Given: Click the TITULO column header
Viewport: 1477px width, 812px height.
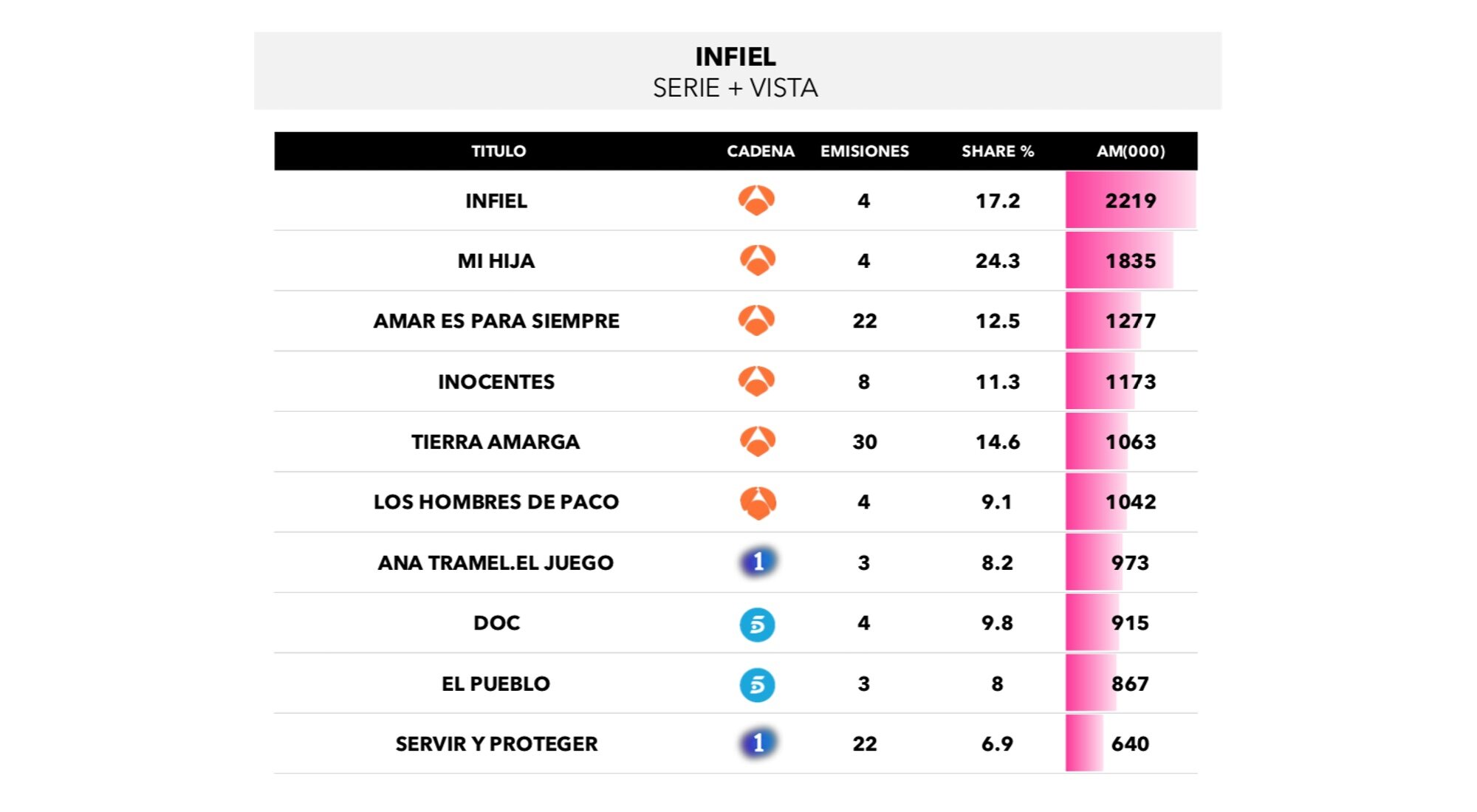Looking at the screenshot, I should click(x=498, y=151).
